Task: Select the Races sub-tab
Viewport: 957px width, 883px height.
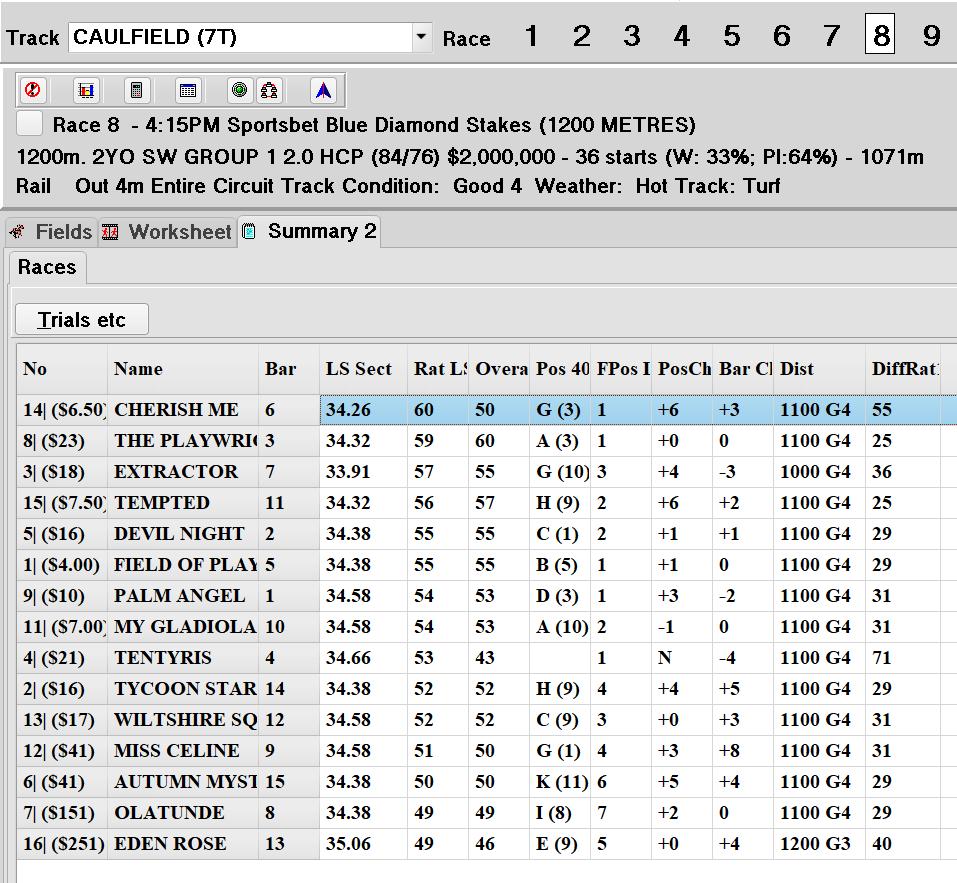Action: pyautogui.click(x=47, y=267)
